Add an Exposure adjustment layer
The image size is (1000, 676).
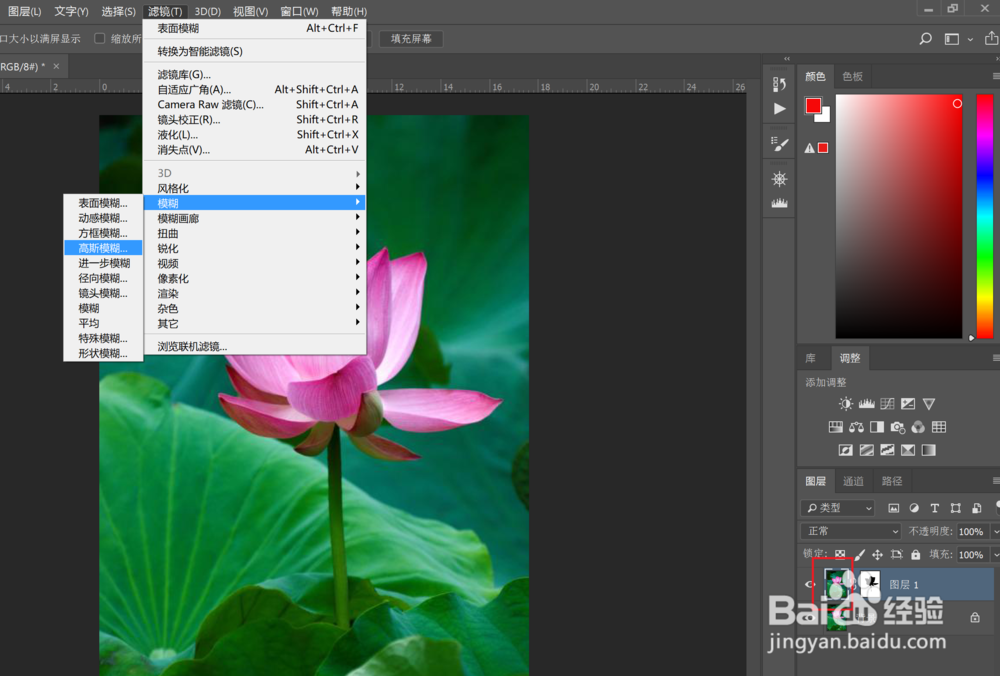click(x=908, y=404)
